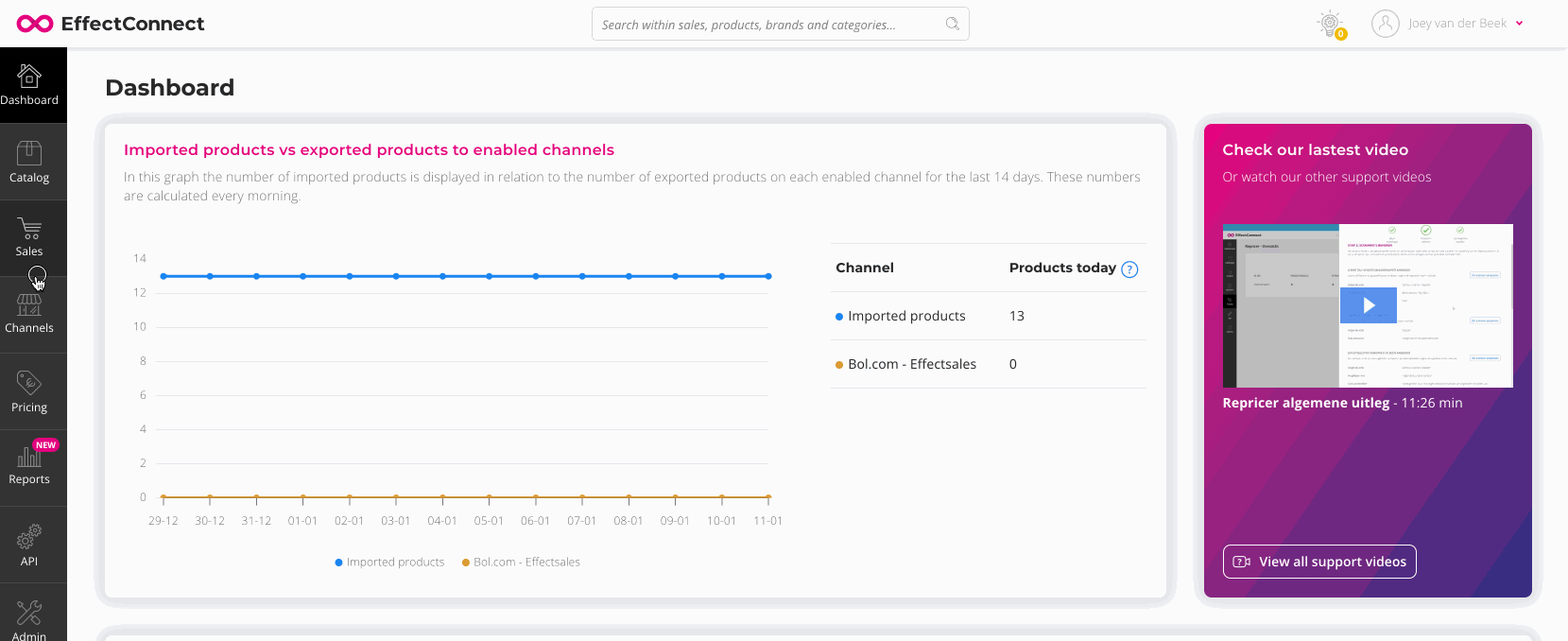
Task: Open the Catalog section in sidebar
Action: tap(29, 153)
